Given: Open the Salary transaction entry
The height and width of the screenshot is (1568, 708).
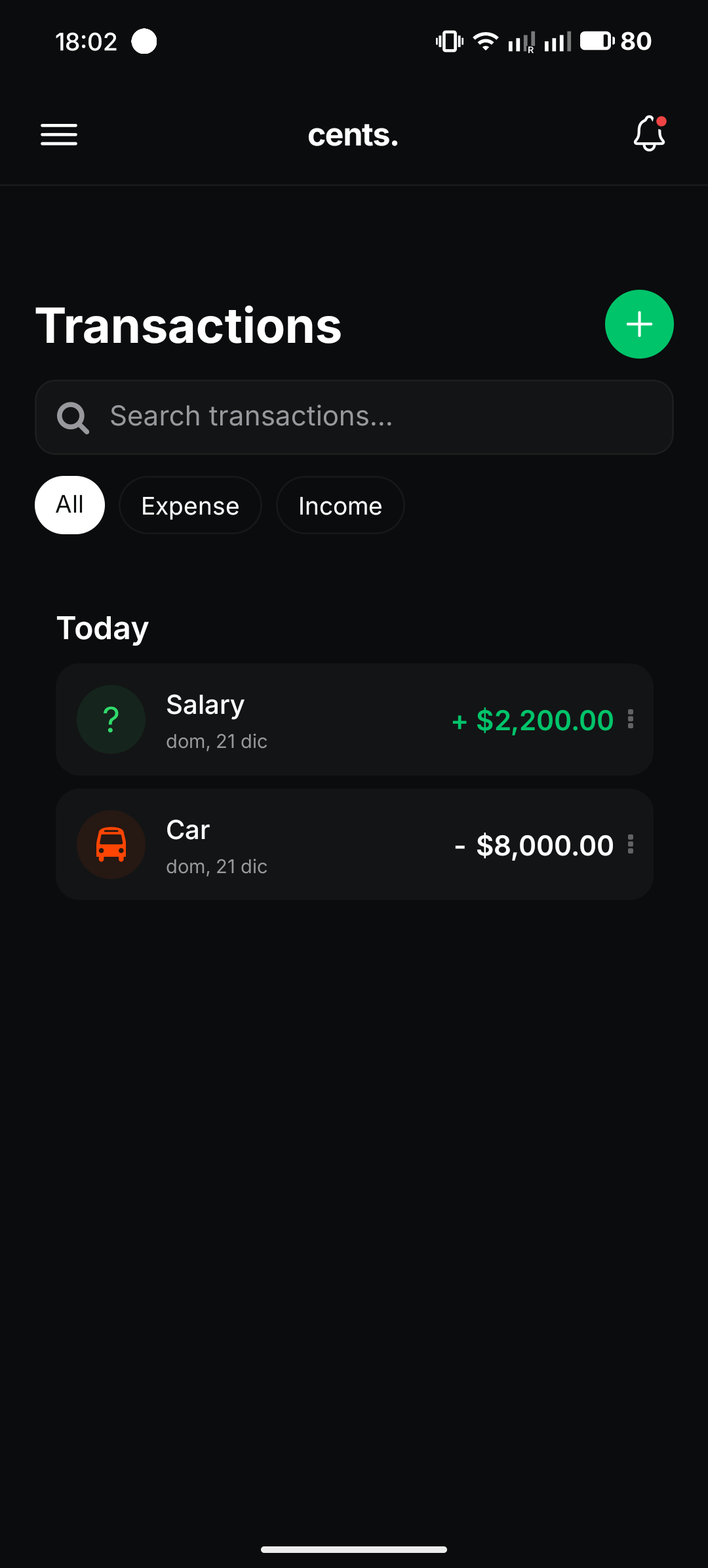Looking at the screenshot, I should pyautogui.click(x=295, y=719).
